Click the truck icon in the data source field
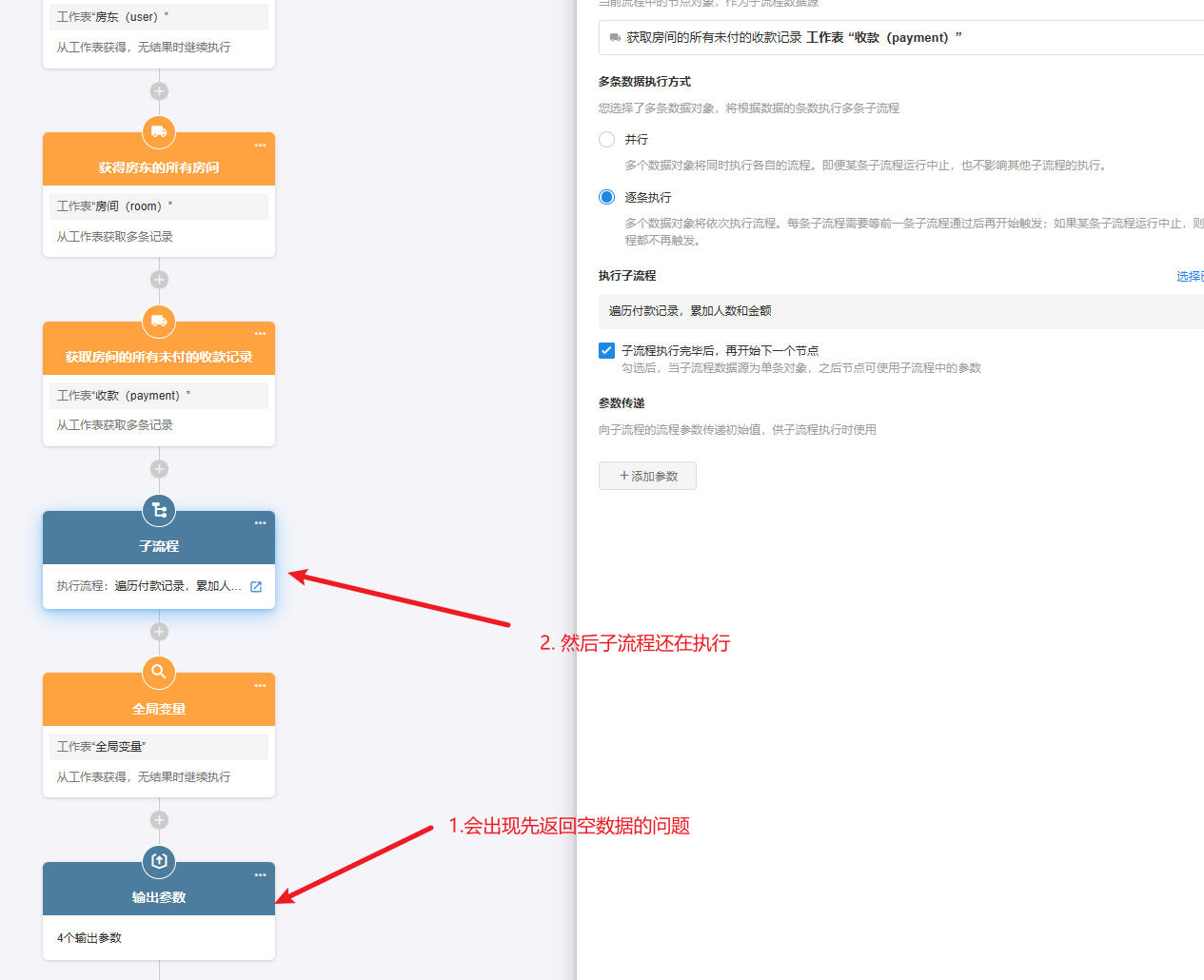 tap(615, 38)
